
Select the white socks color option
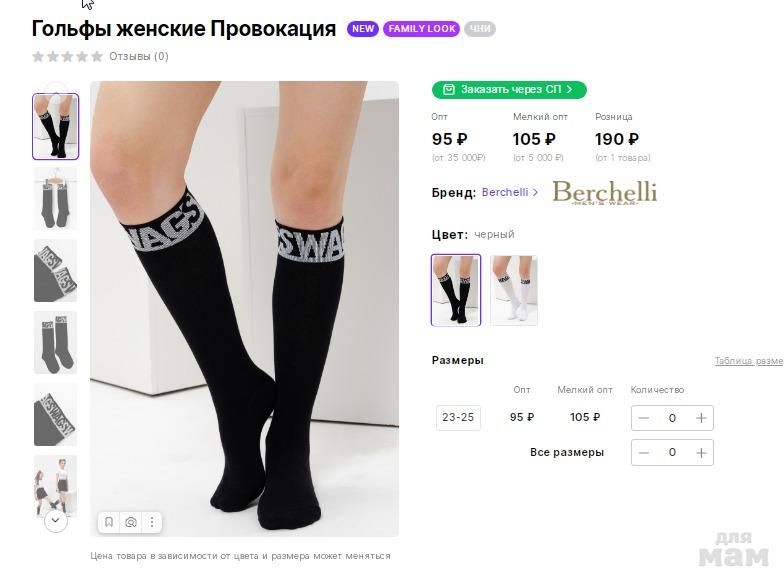click(514, 290)
